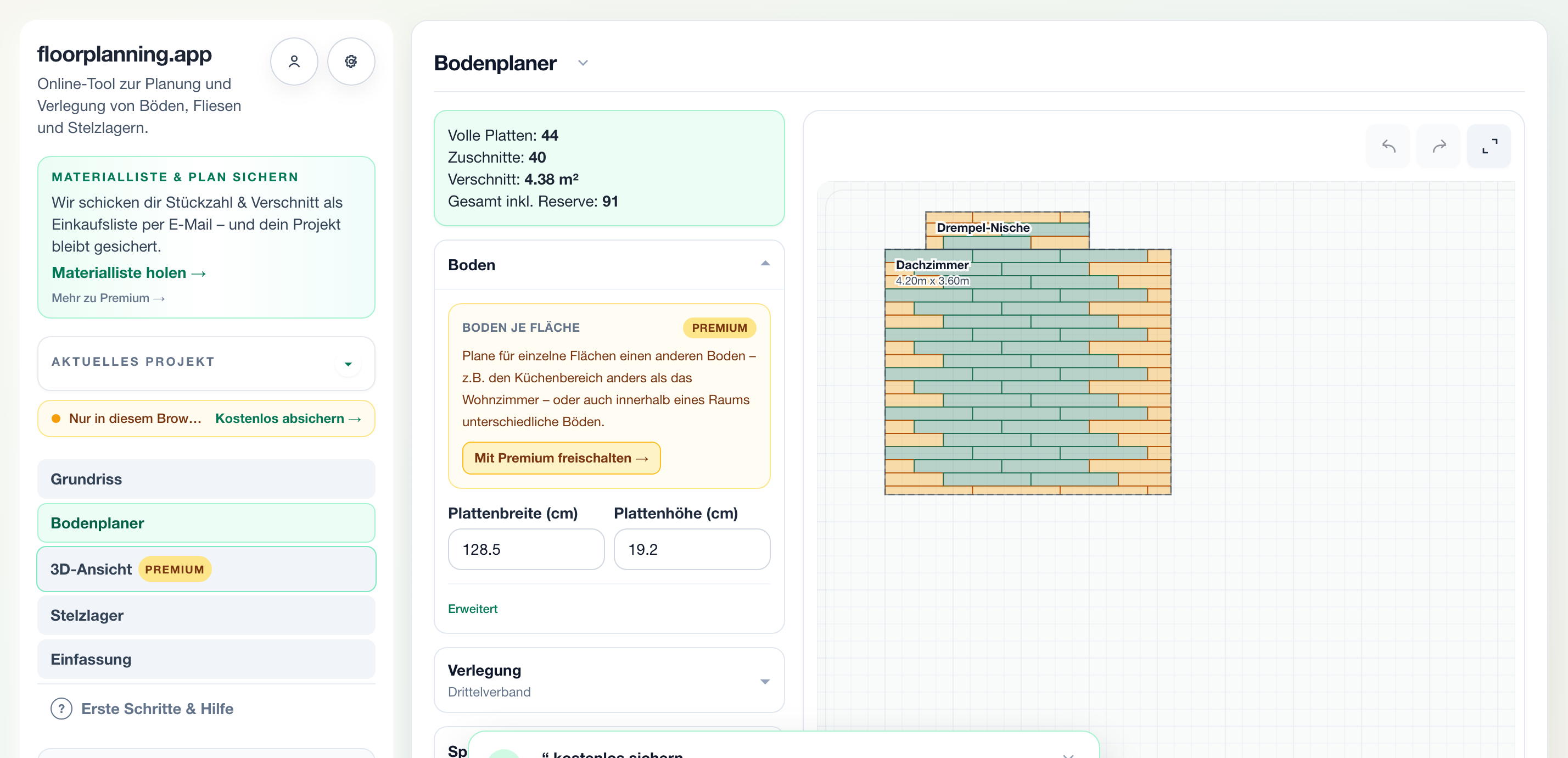Click the Boden je Fläche heading
1568x758 pixels.
[521, 327]
